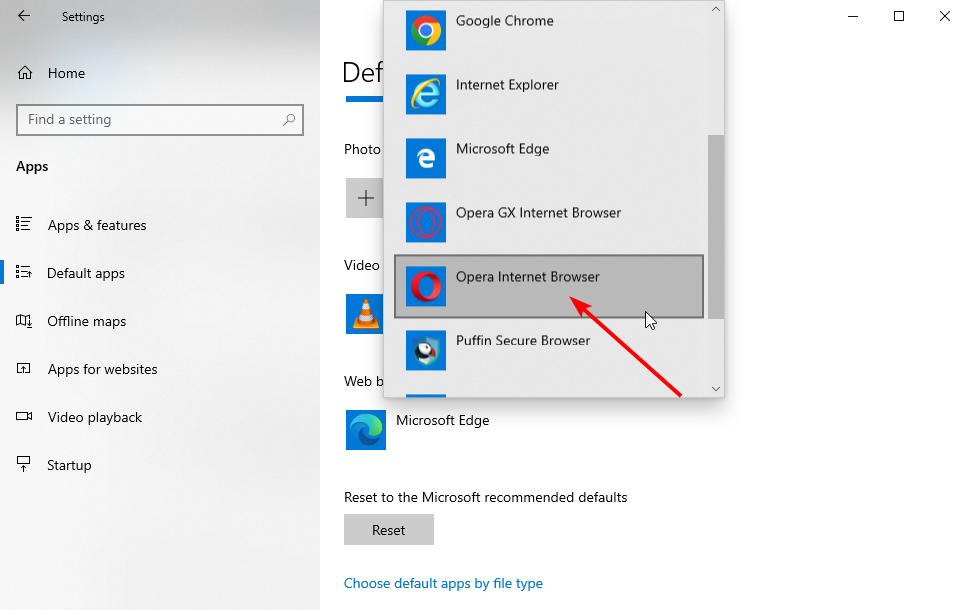Click the Google Chrome icon in the list
The image size is (968, 610).
[426, 30]
